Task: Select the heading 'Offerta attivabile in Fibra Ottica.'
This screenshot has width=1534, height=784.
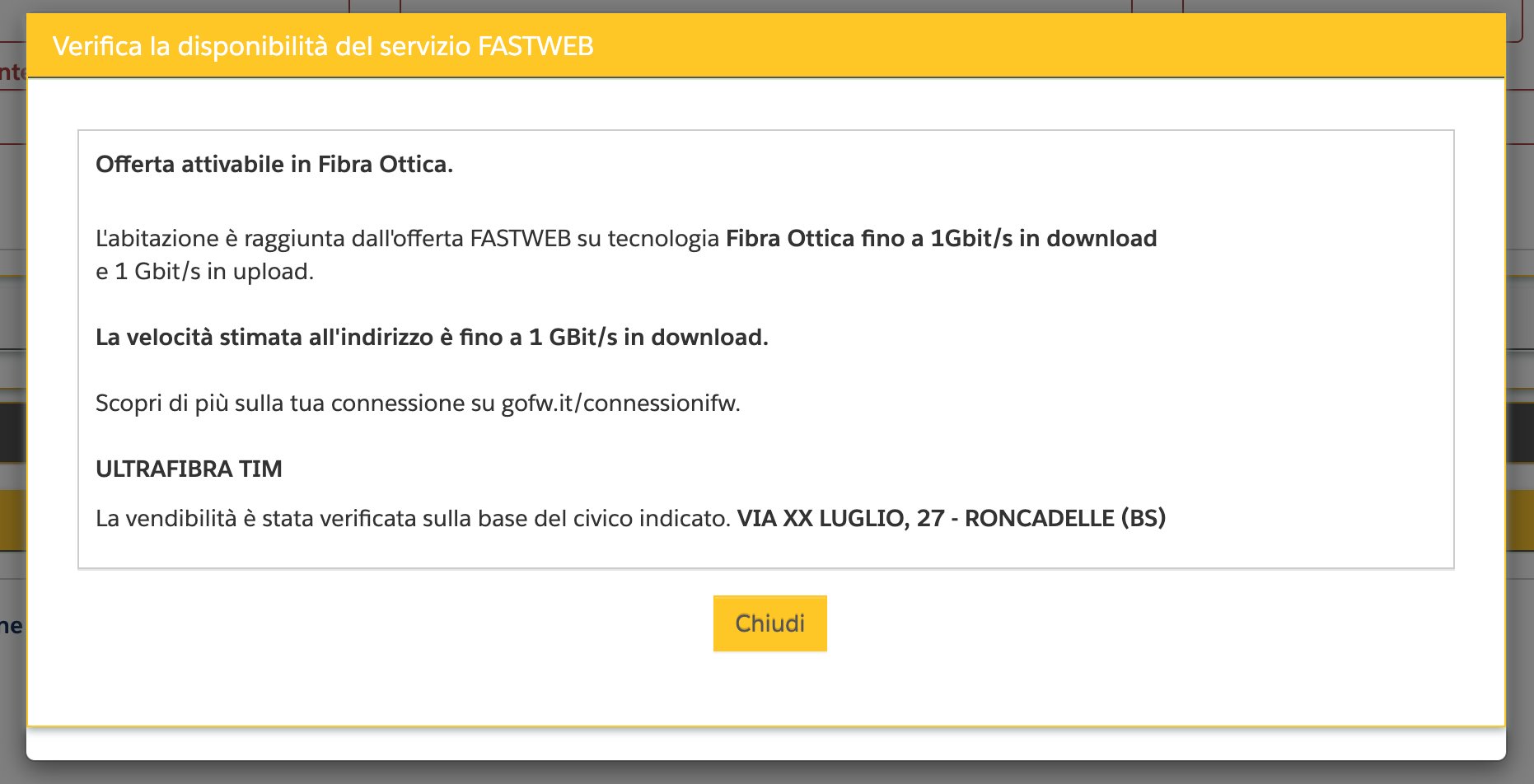Action: pyautogui.click(x=274, y=165)
